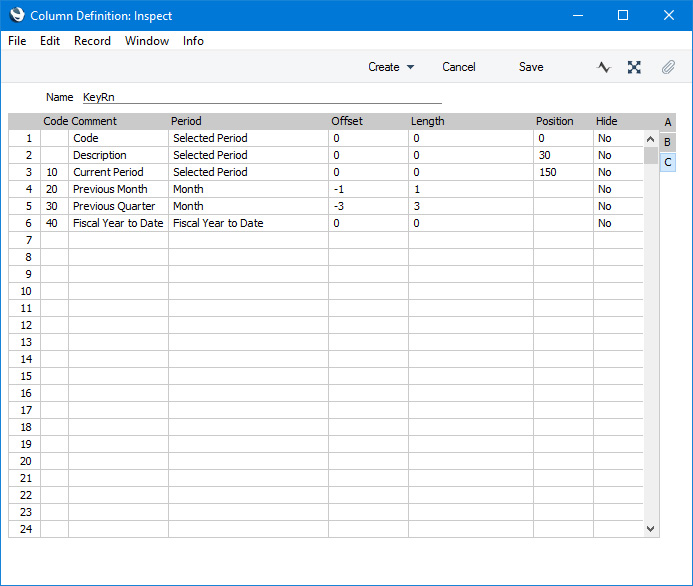Open the Edit menu
Image resolution: width=693 pixels, height=586 pixels.
(50, 41)
